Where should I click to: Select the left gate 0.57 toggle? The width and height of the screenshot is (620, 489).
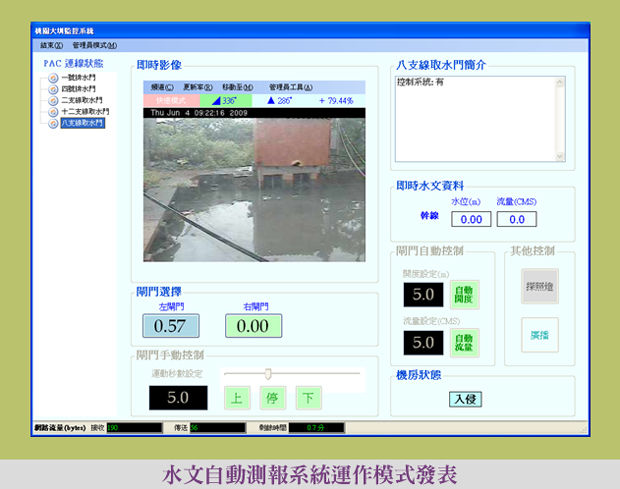(169, 326)
